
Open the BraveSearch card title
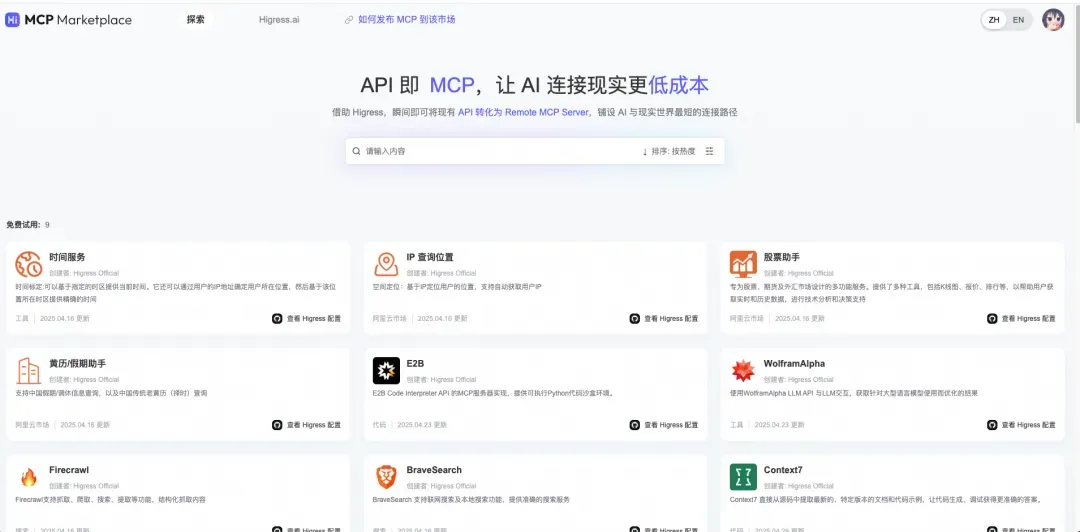[434, 470]
